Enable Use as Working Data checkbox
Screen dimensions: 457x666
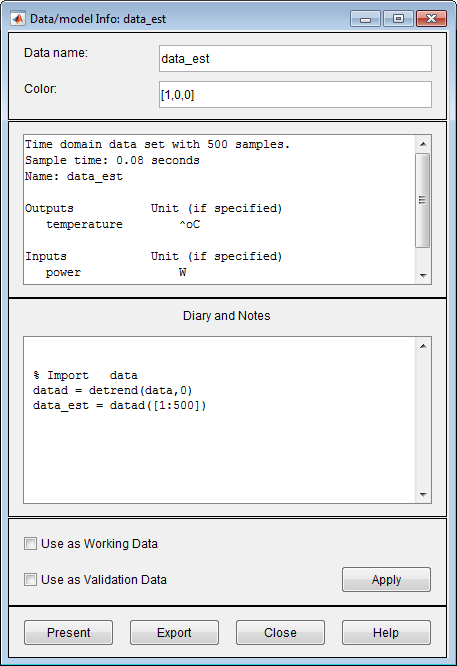tap(30, 544)
